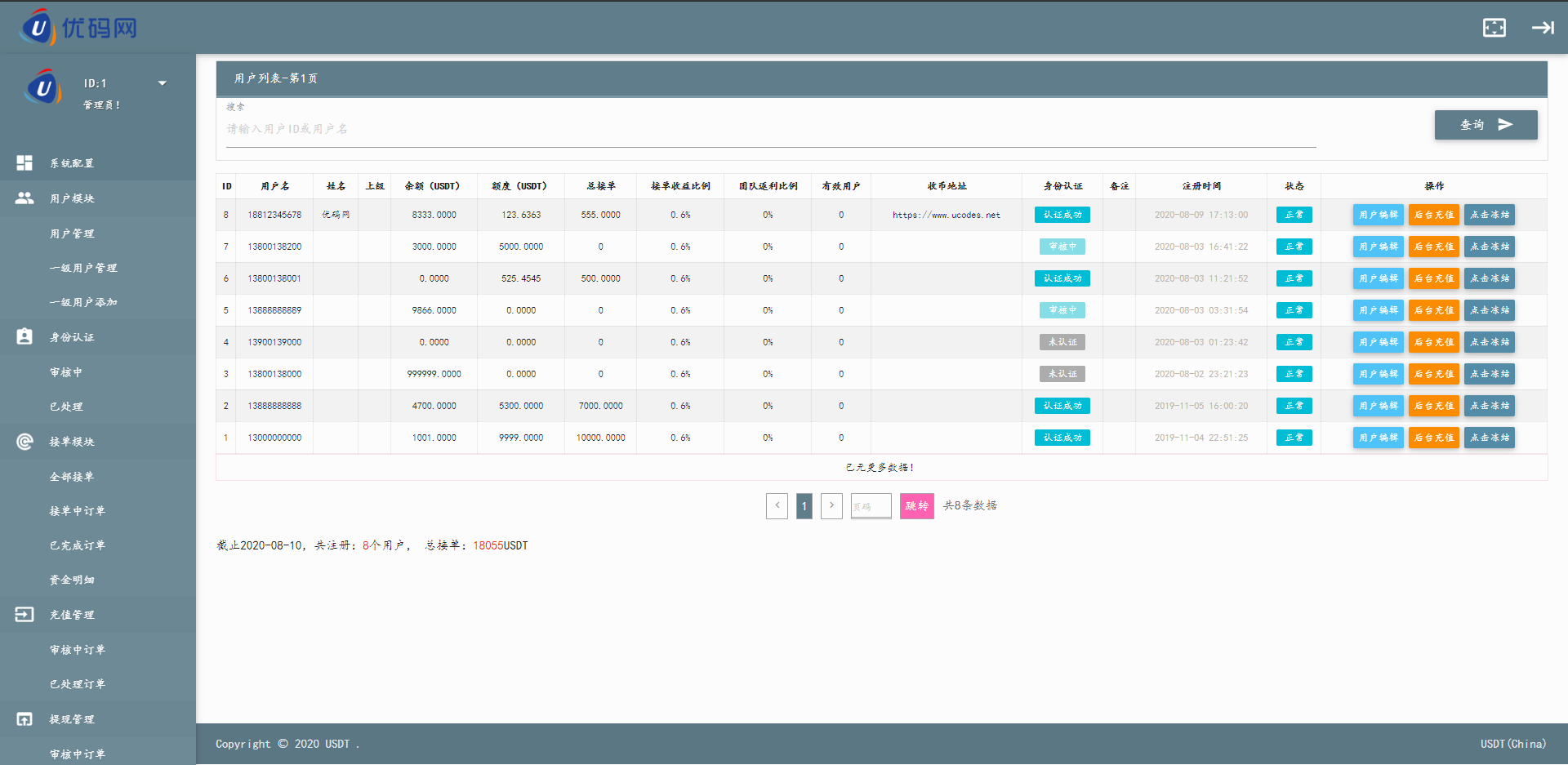Click 后台充值 for user 13800138000
1568x765 pixels.
[x=1433, y=374]
